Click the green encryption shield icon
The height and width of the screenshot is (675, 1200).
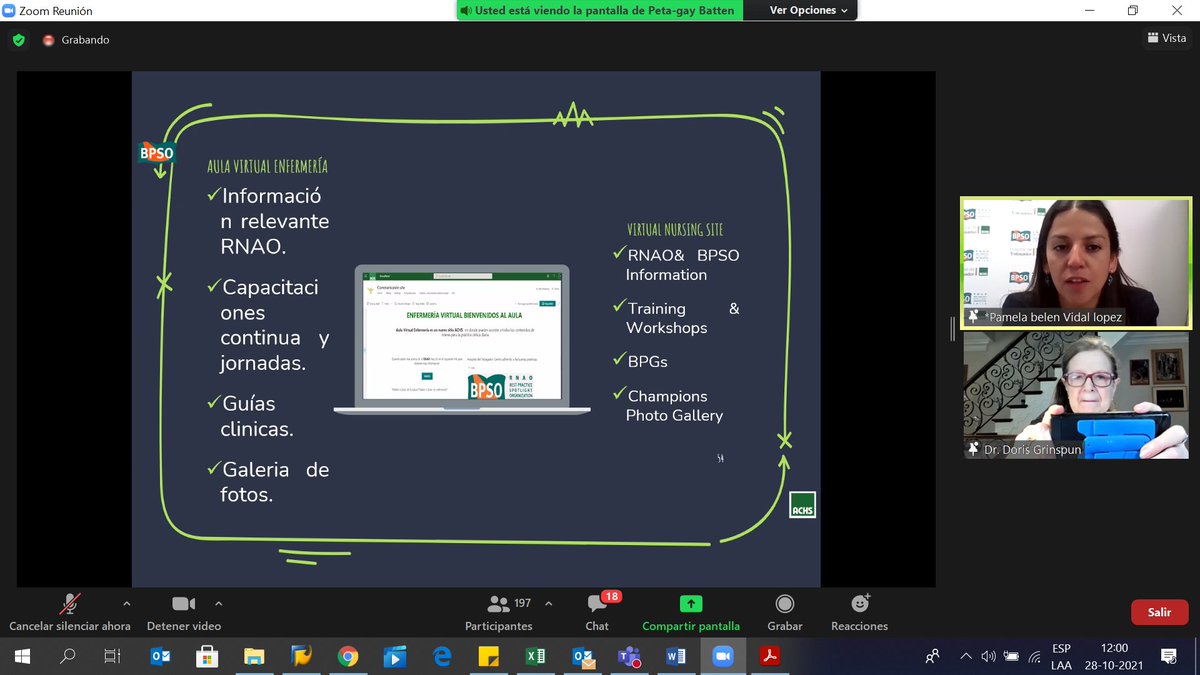click(x=18, y=40)
